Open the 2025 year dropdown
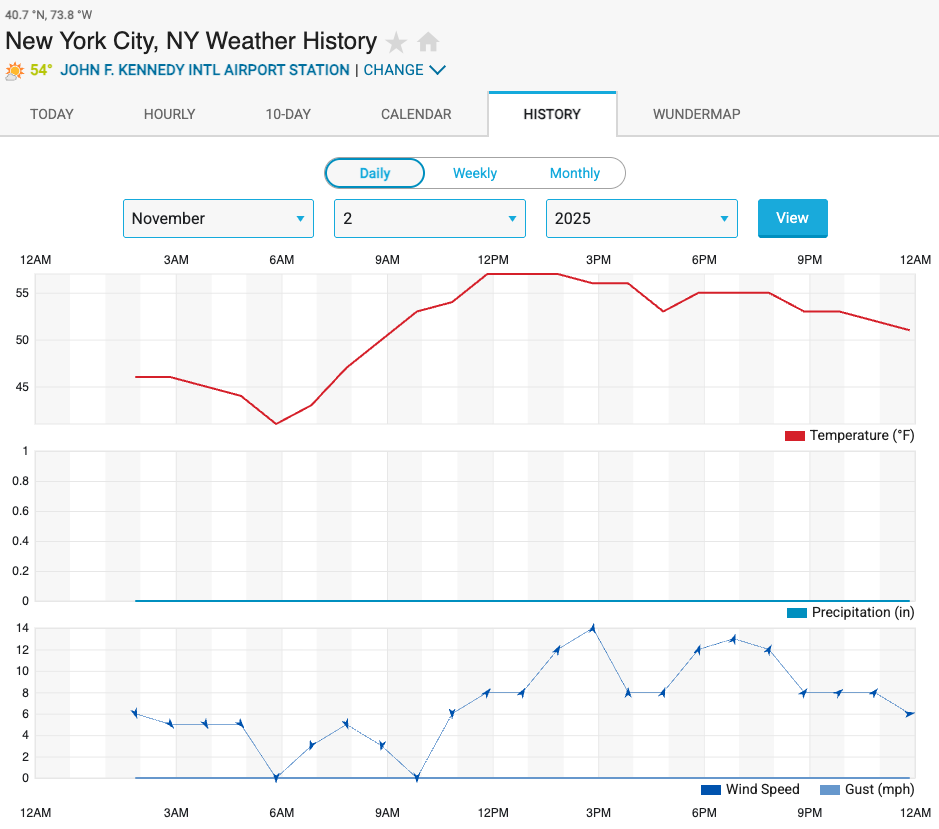The height and width of the screenshot is (829, 939). tap(641, 218)
